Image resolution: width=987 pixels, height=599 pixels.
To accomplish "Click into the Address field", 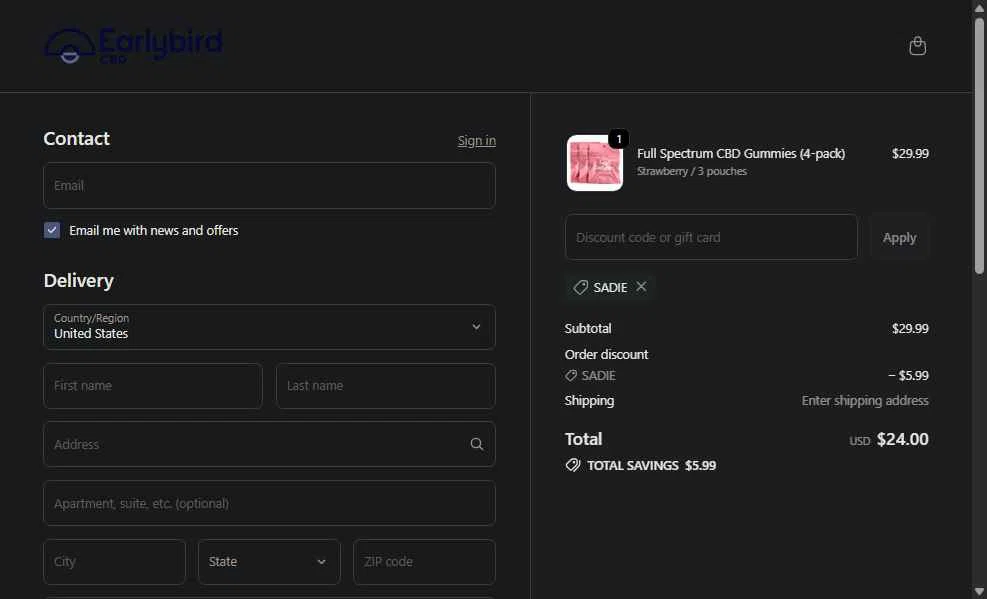I will click(269, 444).
